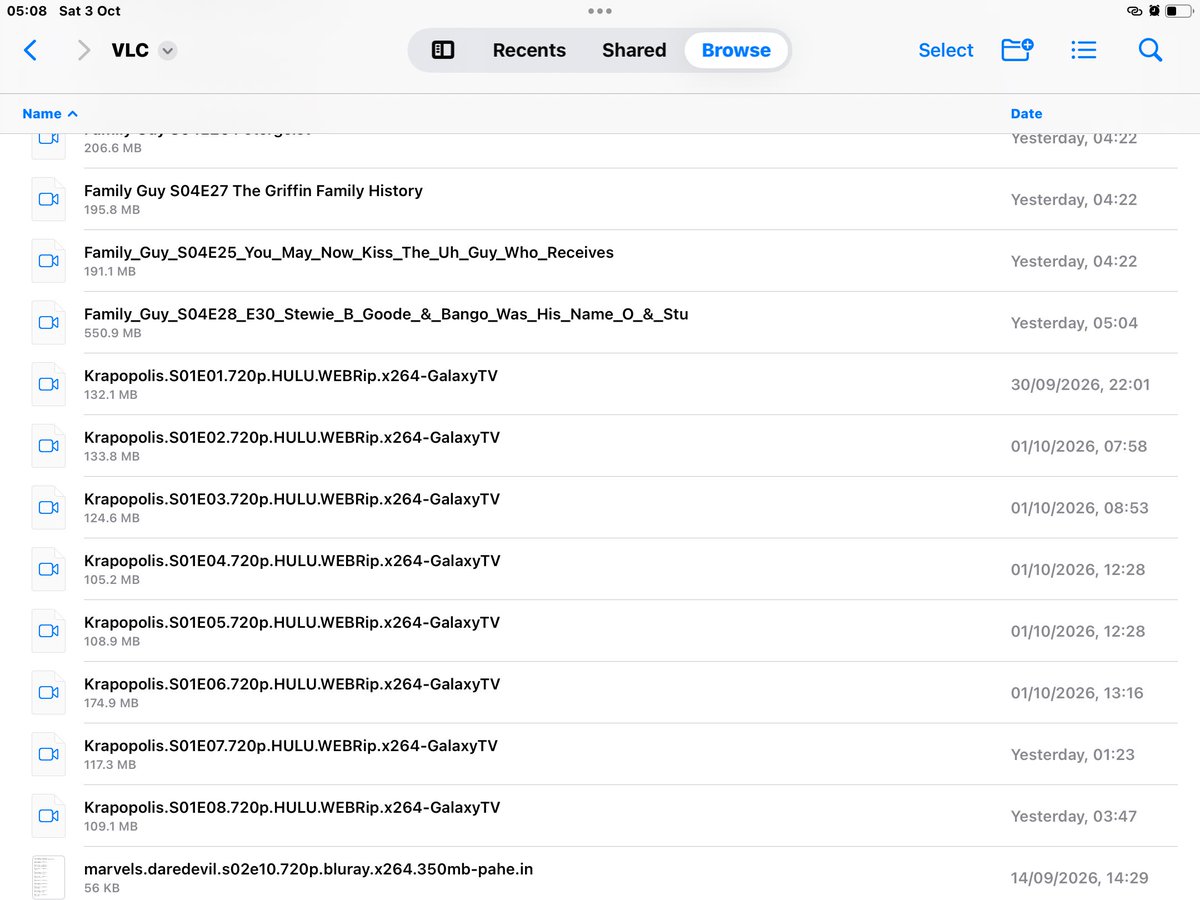Image resolution: width=1200 pixels, height=900 pixels.
Task: Tap the date 30/09/2026, 22:01
Action: point(1080,384)
